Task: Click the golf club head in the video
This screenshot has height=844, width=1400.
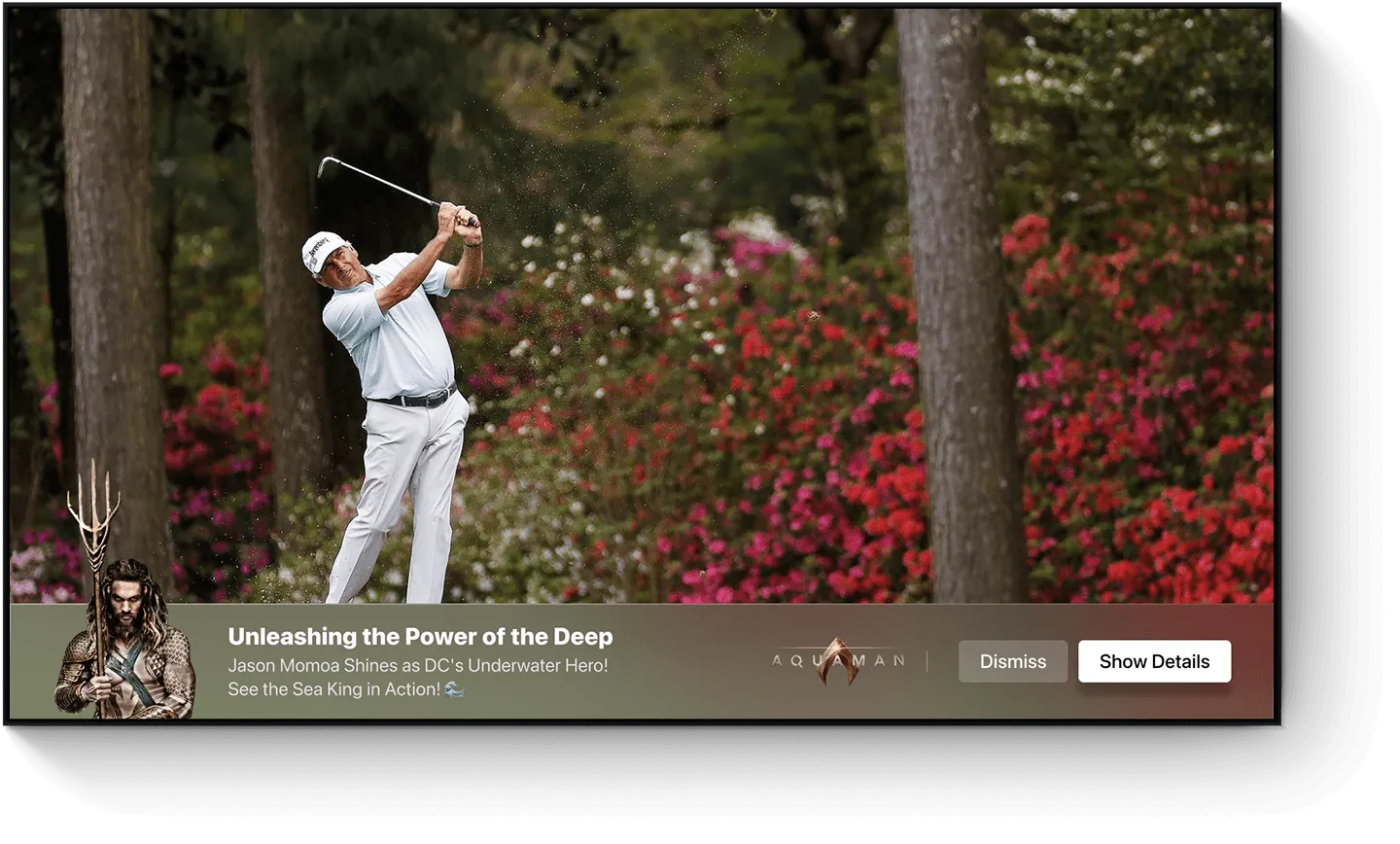Action: 324,166
